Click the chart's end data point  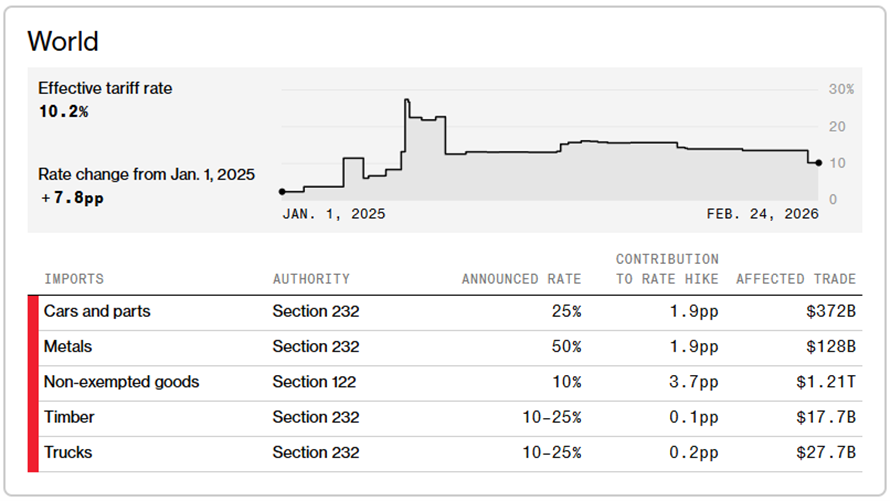819,162
